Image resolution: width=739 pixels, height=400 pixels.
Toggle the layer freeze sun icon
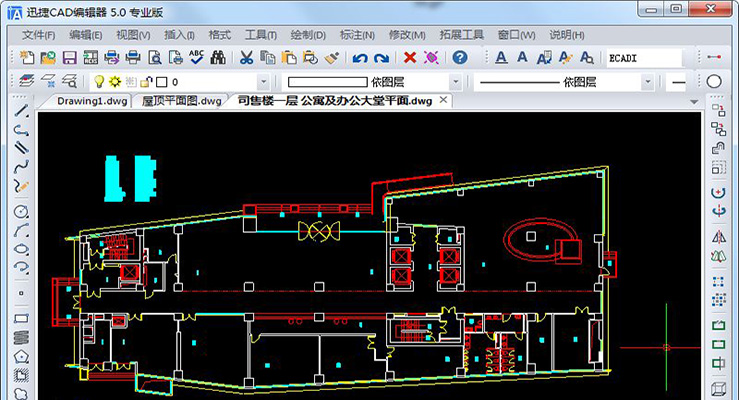point(115,82)
